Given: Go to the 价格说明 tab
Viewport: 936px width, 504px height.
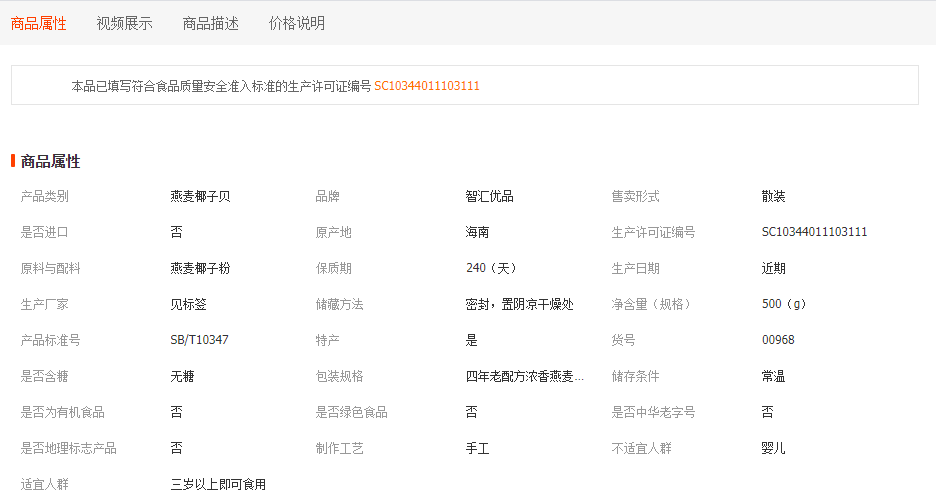Looking at the screenshot, I should 297,23.
